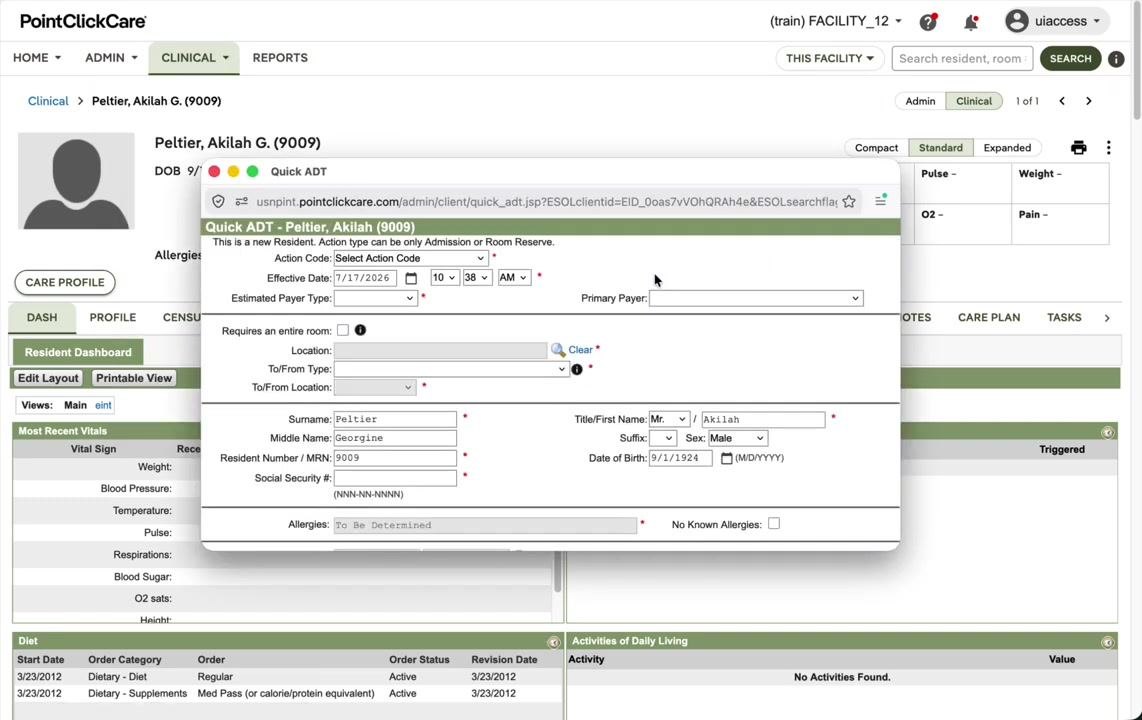Collapse the Most Recent Vitals right panel icon

1107,432
